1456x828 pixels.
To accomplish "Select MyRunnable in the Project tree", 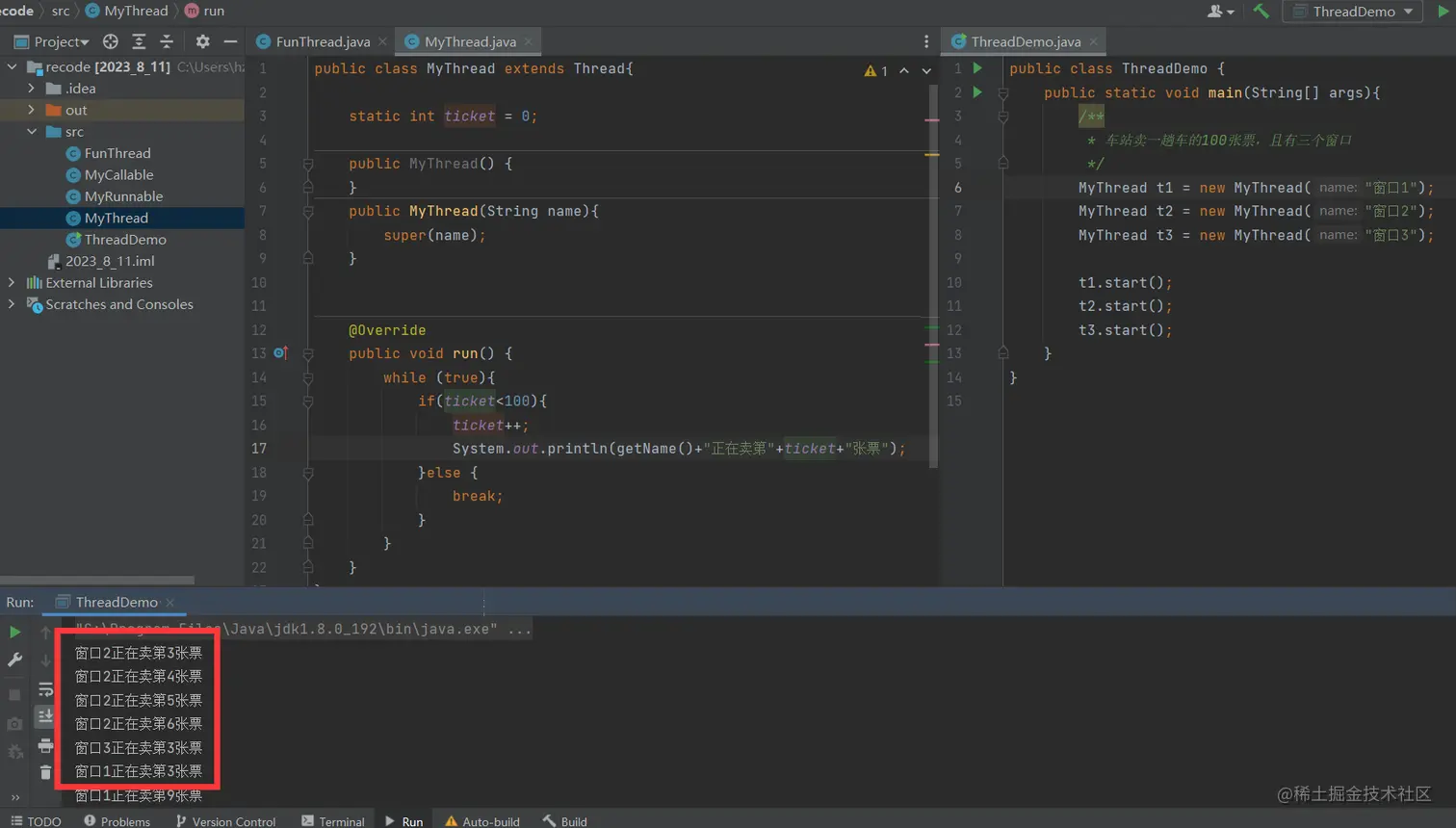I will 123,196.
